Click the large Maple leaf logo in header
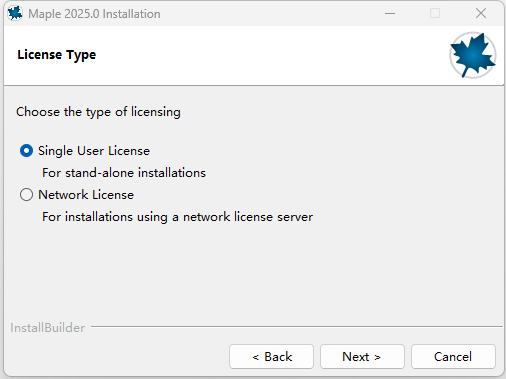Viewport: 506px width, 379px height. tap(473, 55)
